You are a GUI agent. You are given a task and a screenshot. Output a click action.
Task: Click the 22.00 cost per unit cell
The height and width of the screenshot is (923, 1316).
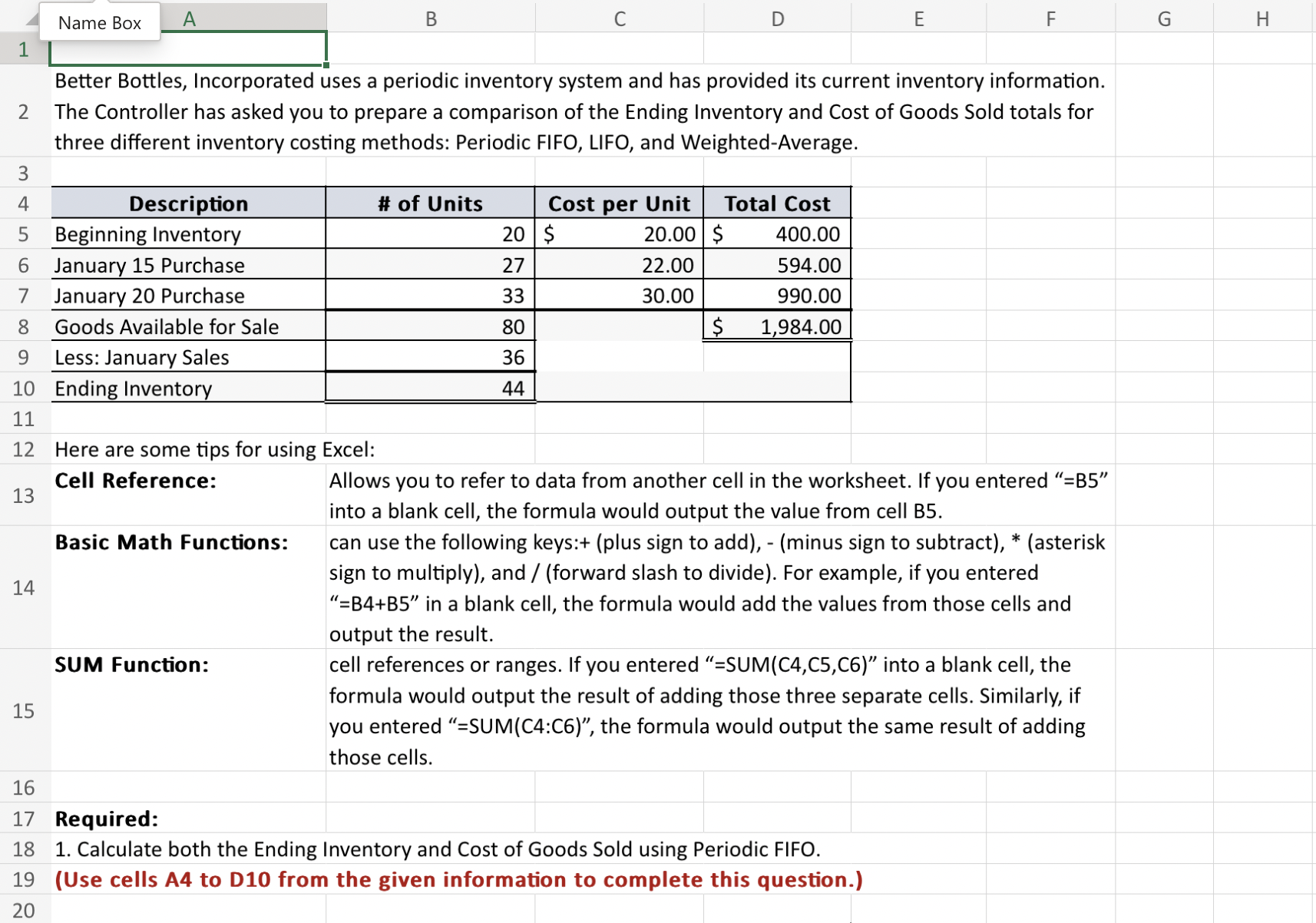pyautogui.click(x=620, y=265)
